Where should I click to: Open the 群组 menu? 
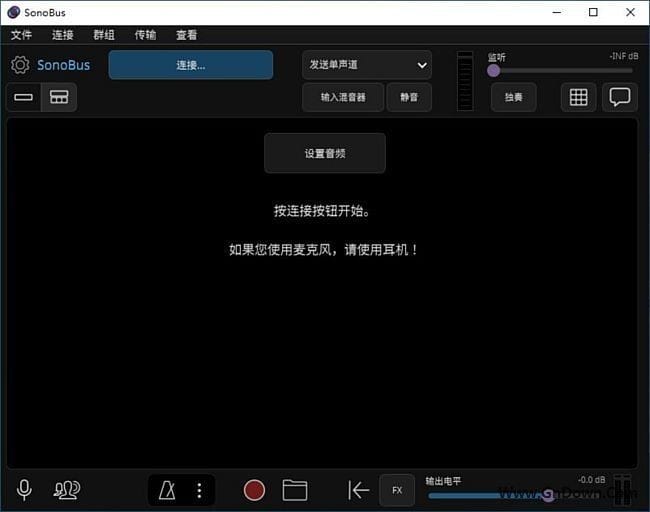pos(104,35)
